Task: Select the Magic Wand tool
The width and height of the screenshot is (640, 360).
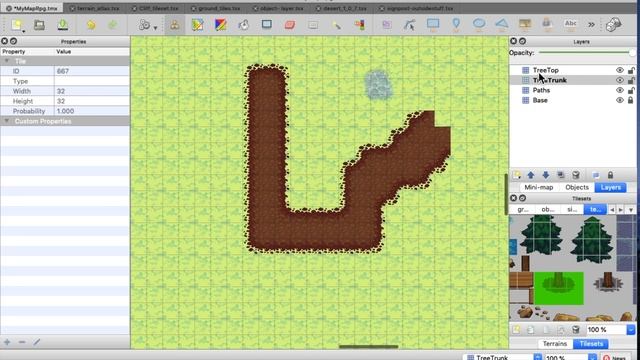Action: (336, 25)
